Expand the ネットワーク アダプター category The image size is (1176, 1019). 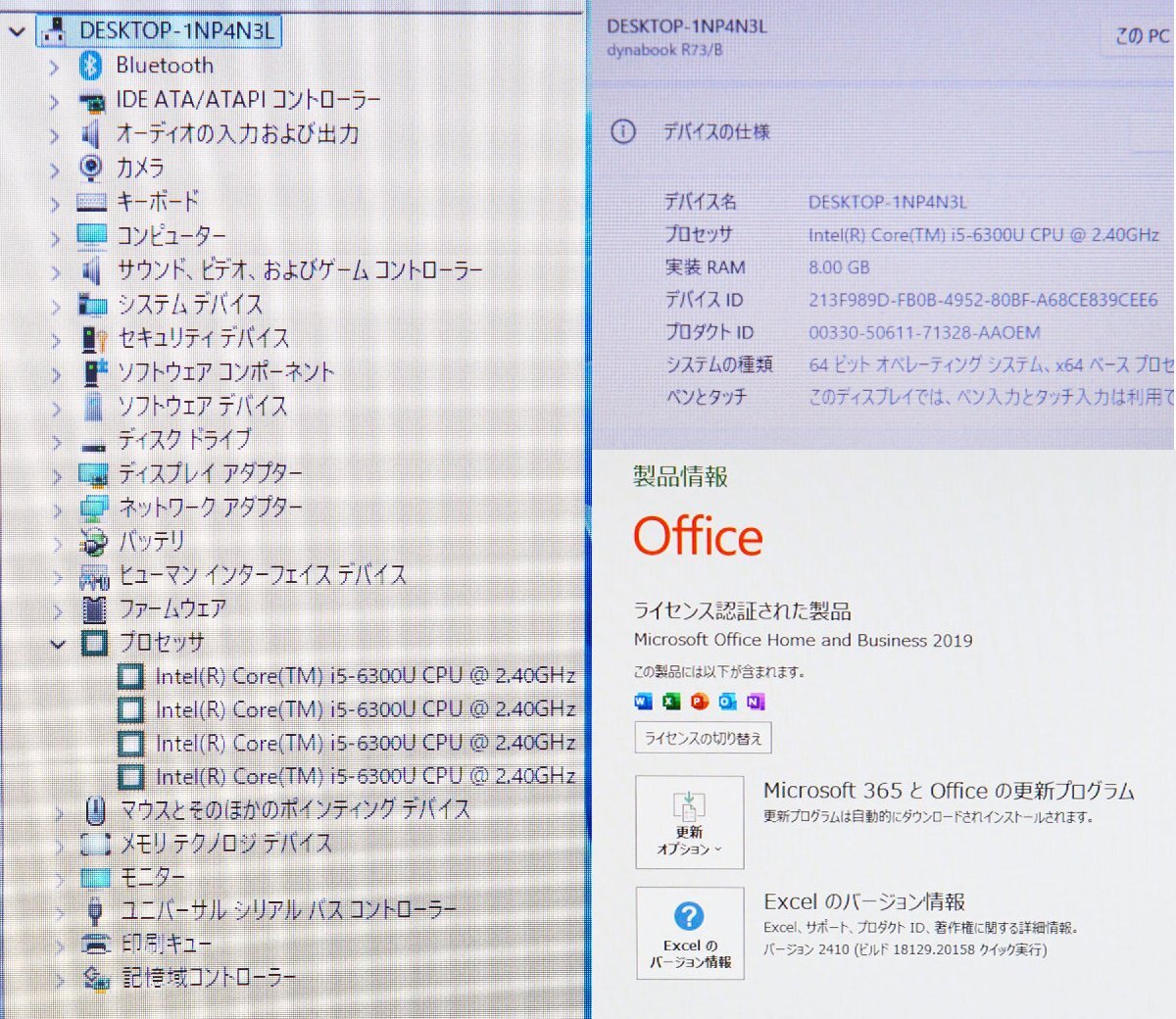pyautogui.click(x=57, y=509)
